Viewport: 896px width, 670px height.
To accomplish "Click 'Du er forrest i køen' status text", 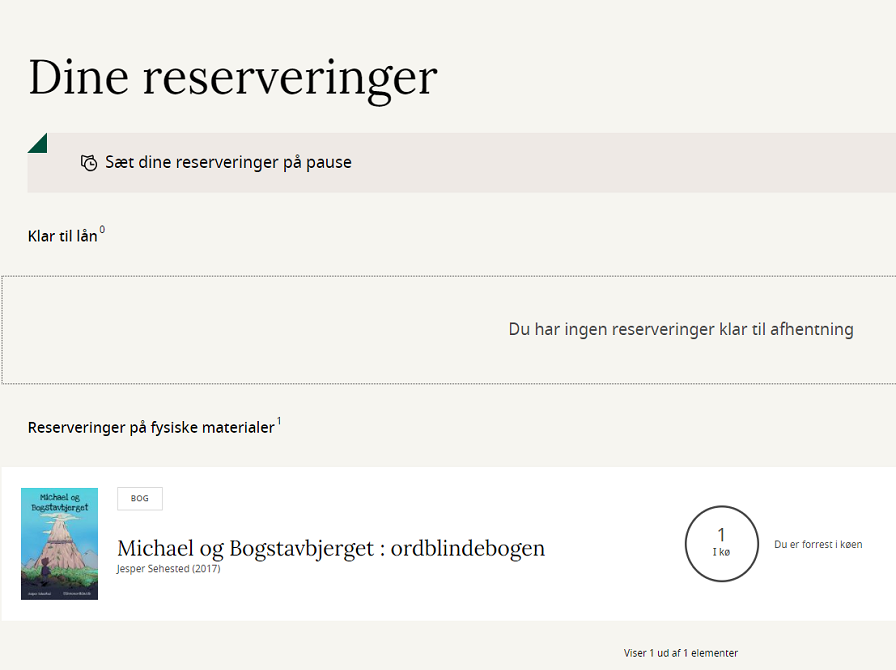I will (818, 544).
